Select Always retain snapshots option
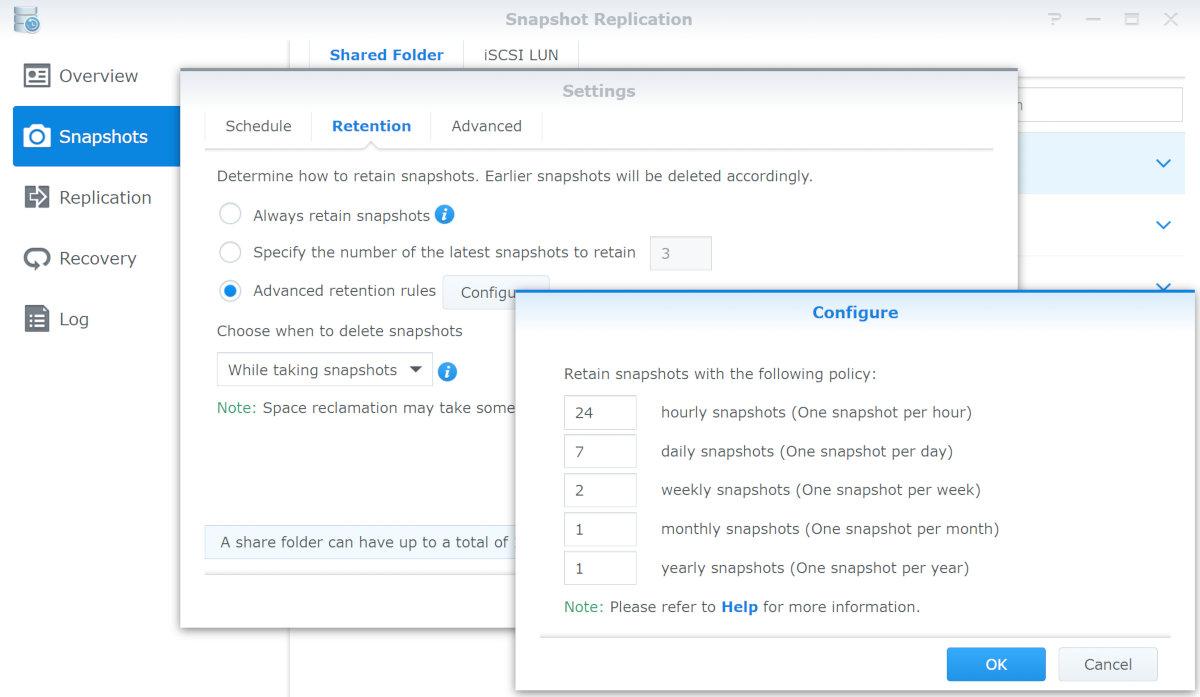Viewport: 1200px width, 697px height. point(230,215)
